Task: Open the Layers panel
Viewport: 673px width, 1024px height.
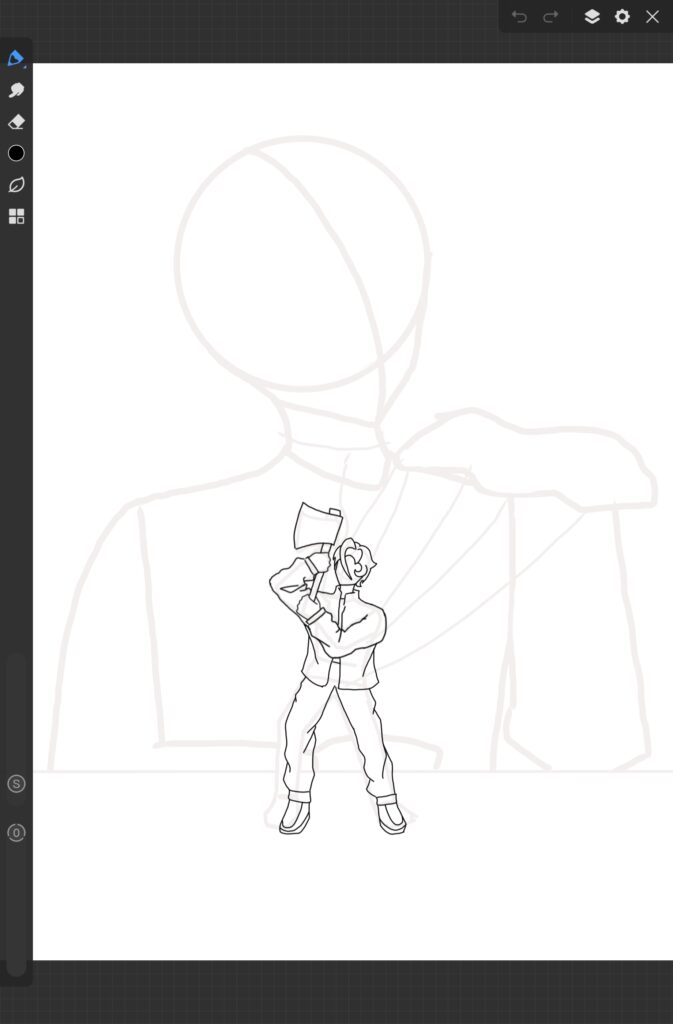Action: (592, 17)
